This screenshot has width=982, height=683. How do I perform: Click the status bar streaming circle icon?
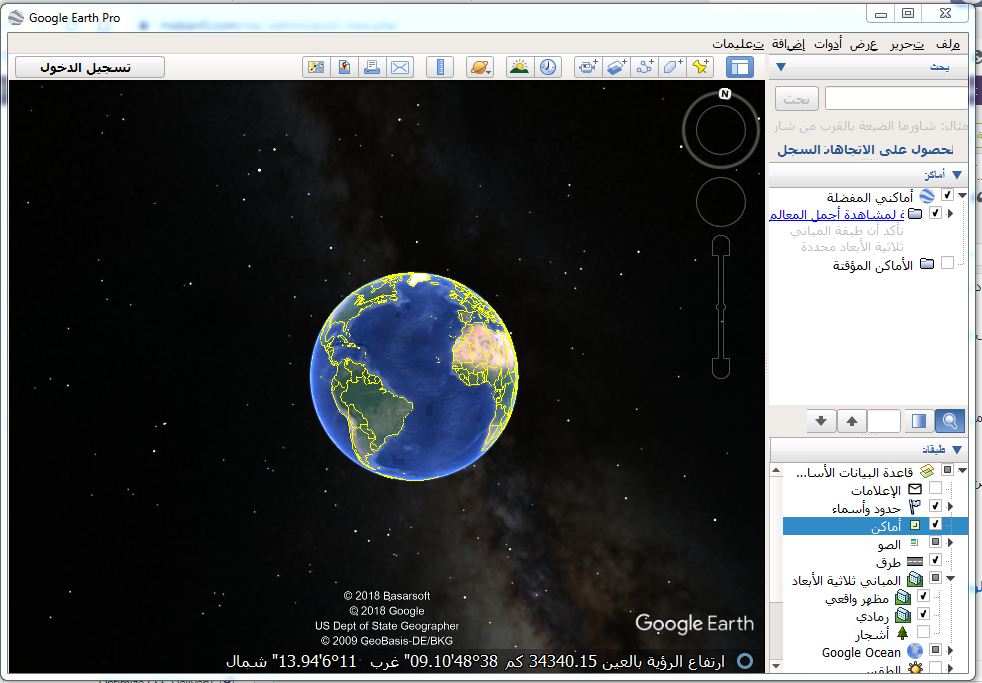[x=745, y=661]
